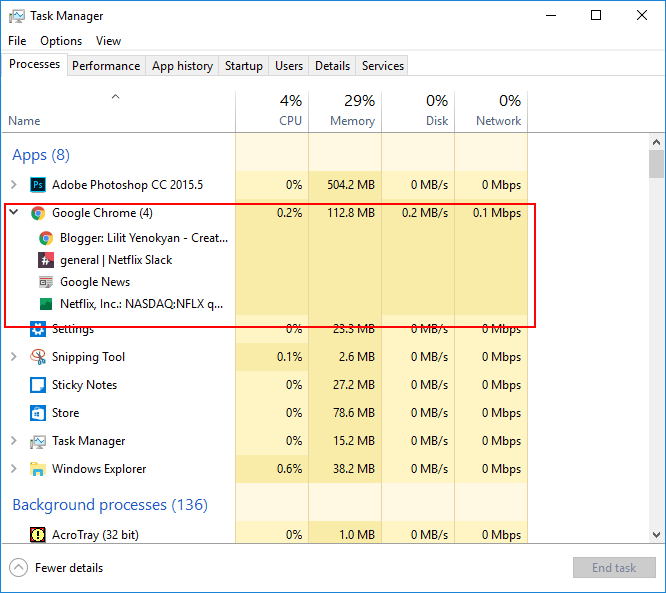666x593 pixels.
Task: Click the Snipping Tool scissors icon
Action: click(x=38, y=357)
